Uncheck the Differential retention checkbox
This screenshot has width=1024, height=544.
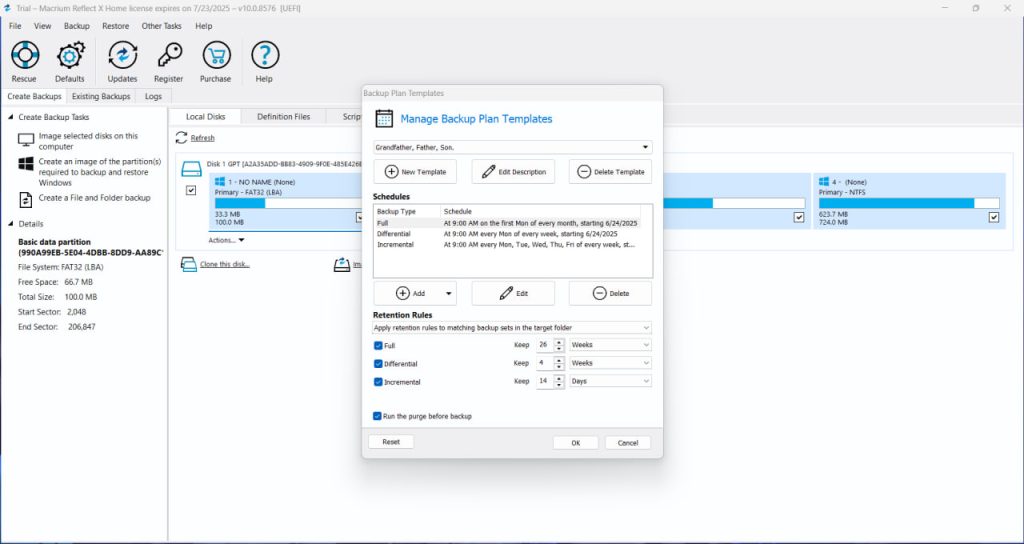[378, 364]
